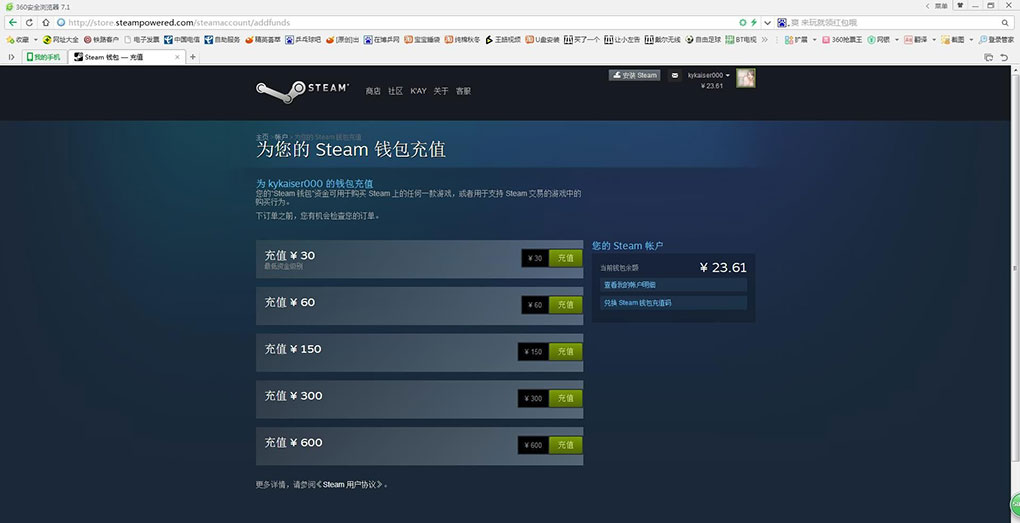This screenshot has height=523, width=1020.
Task: Open the Steam 社区 menu
Action: (396, 91)
